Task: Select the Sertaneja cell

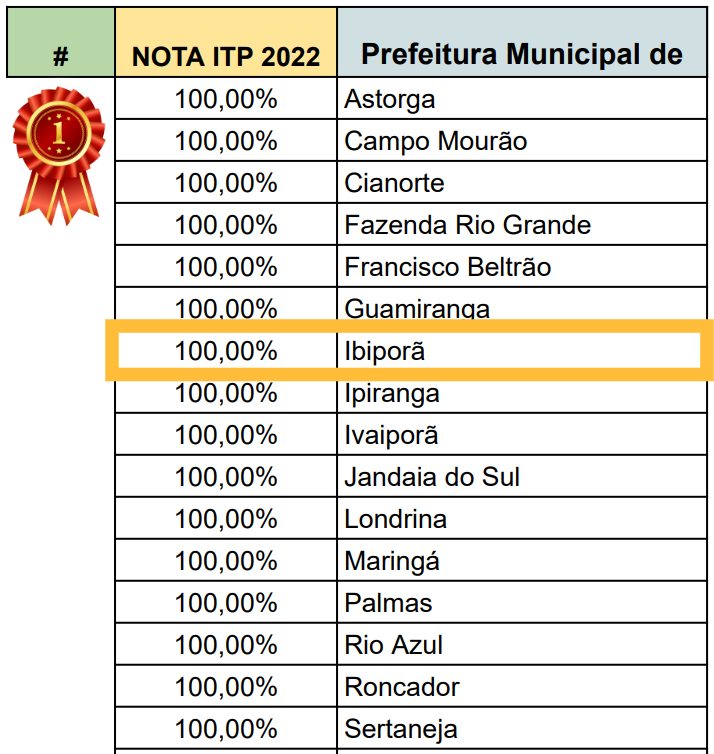Action: pyautogui.click(x=522, y=729)
